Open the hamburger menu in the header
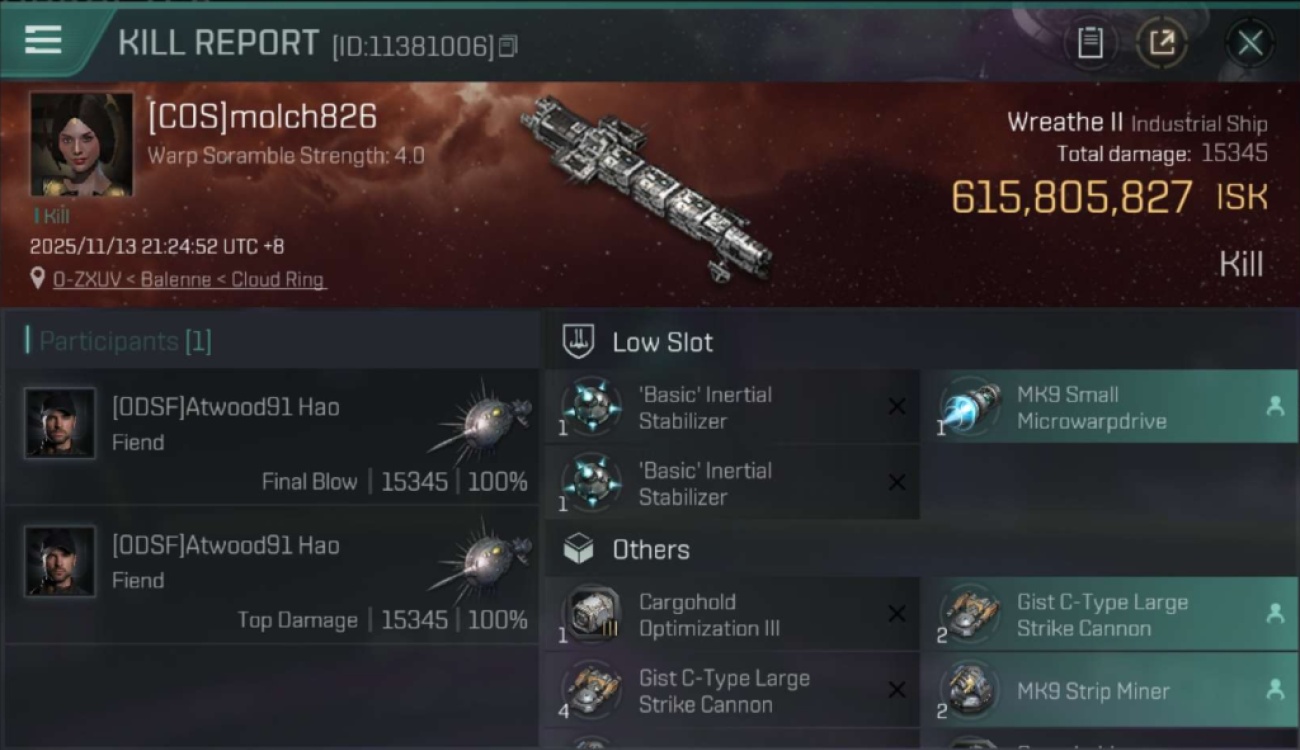This screenshot has width=1300, height=750. tap(43, 41)
